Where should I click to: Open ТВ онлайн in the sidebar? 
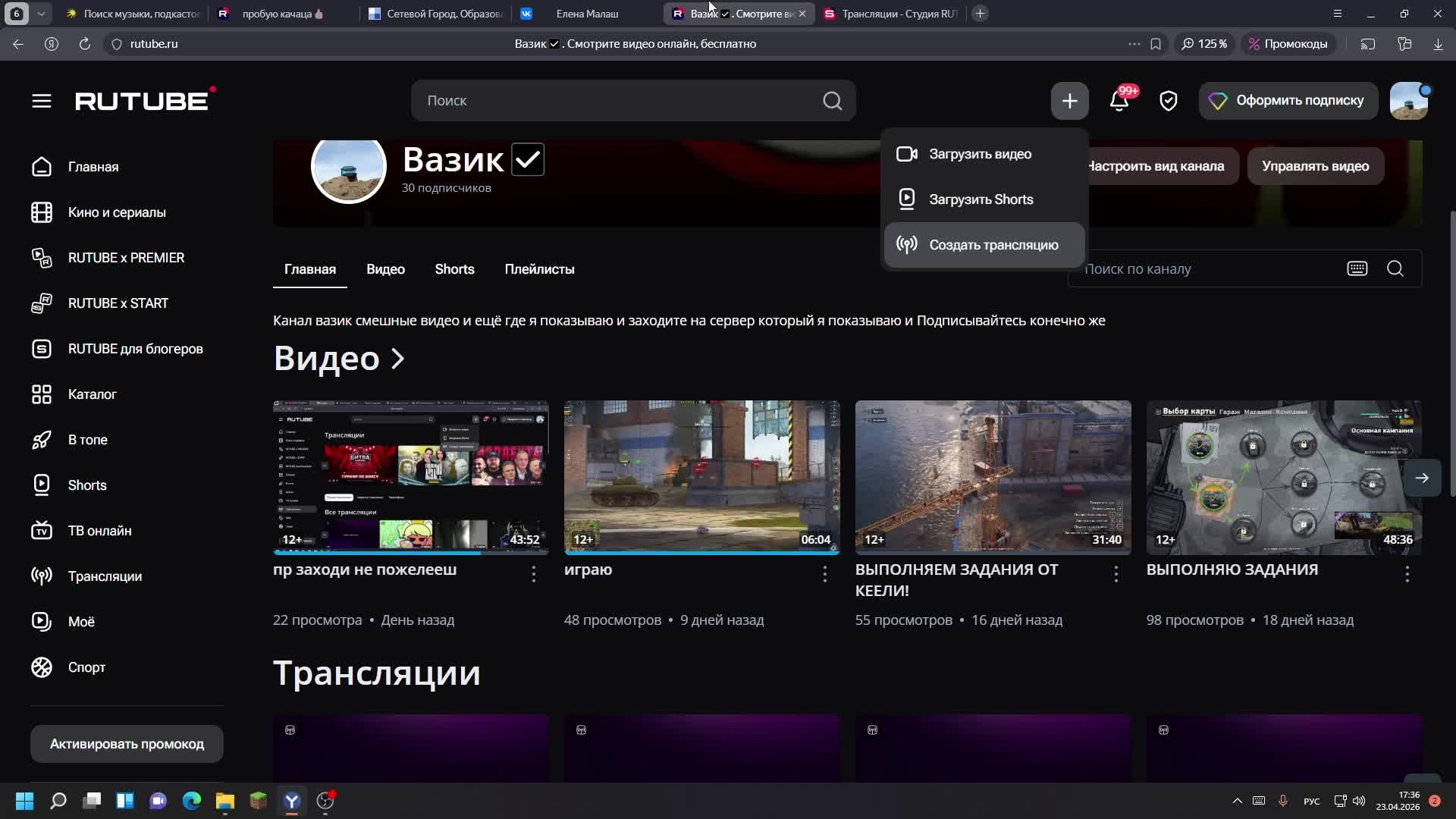pos(99,531)
